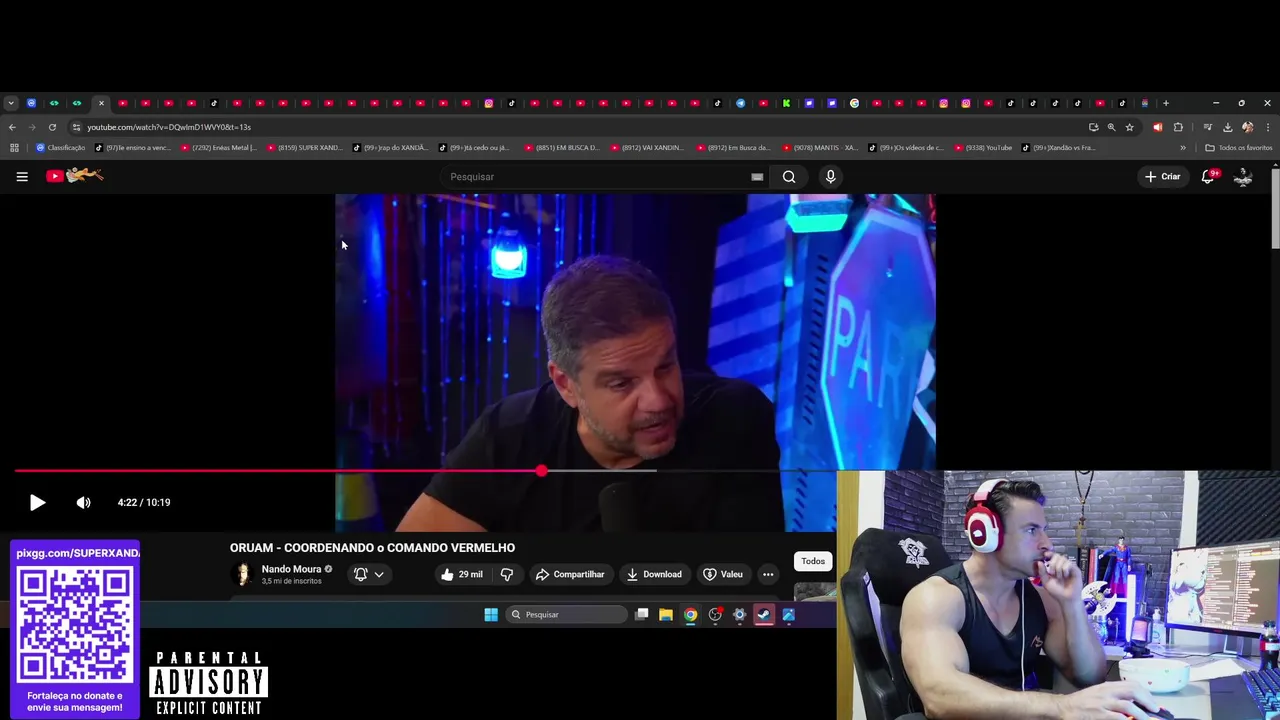Switch to the green K (Kick) tab
This screenshot has width=1280, height=720.
[786, 103]
